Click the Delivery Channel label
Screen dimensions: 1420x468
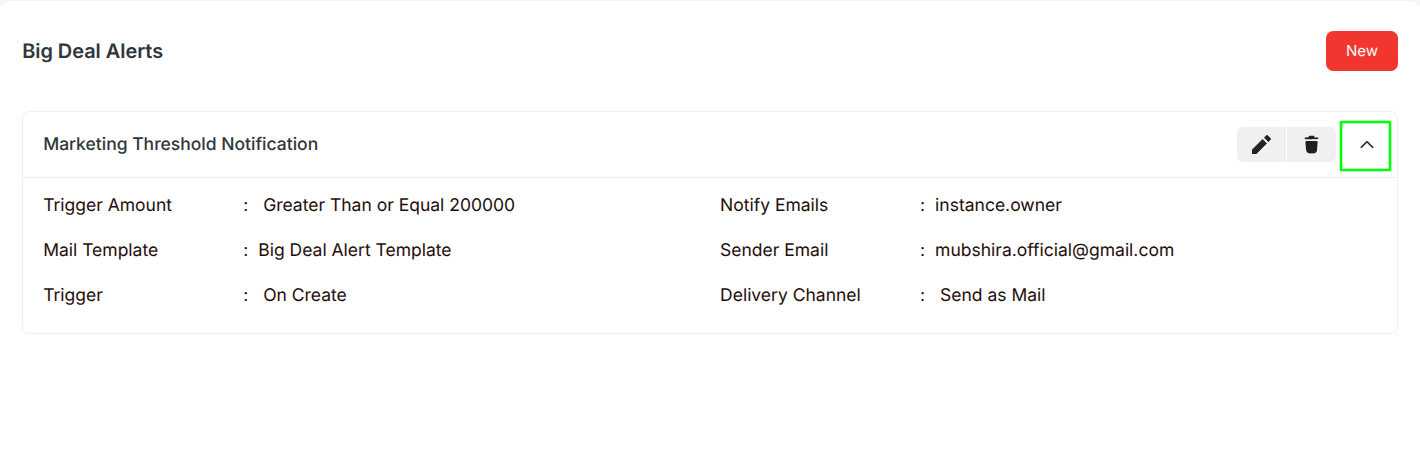tap(790, 295)
